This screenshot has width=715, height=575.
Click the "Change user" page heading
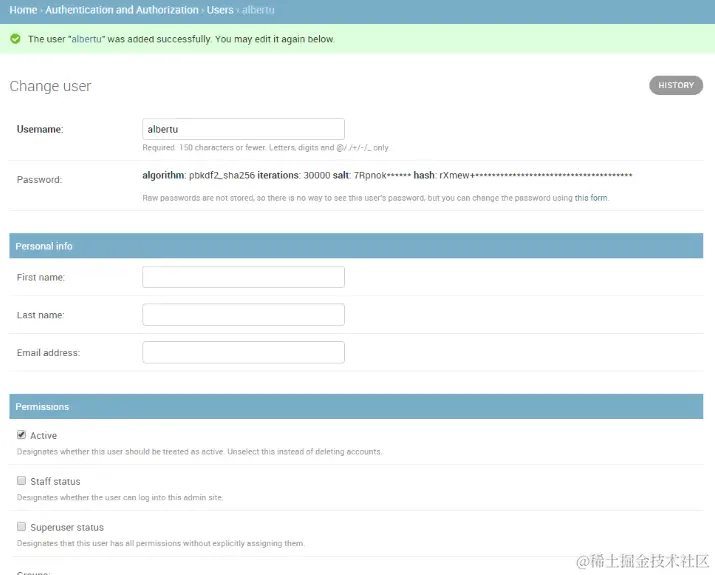click(50, 86)
